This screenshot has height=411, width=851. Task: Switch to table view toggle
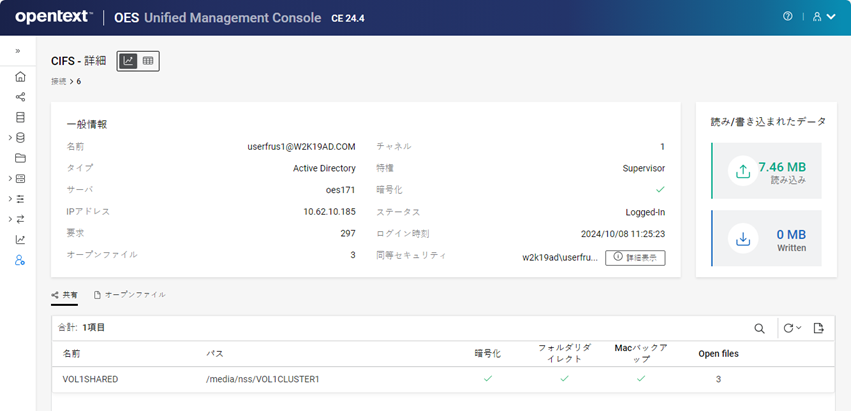coord(148,61)
